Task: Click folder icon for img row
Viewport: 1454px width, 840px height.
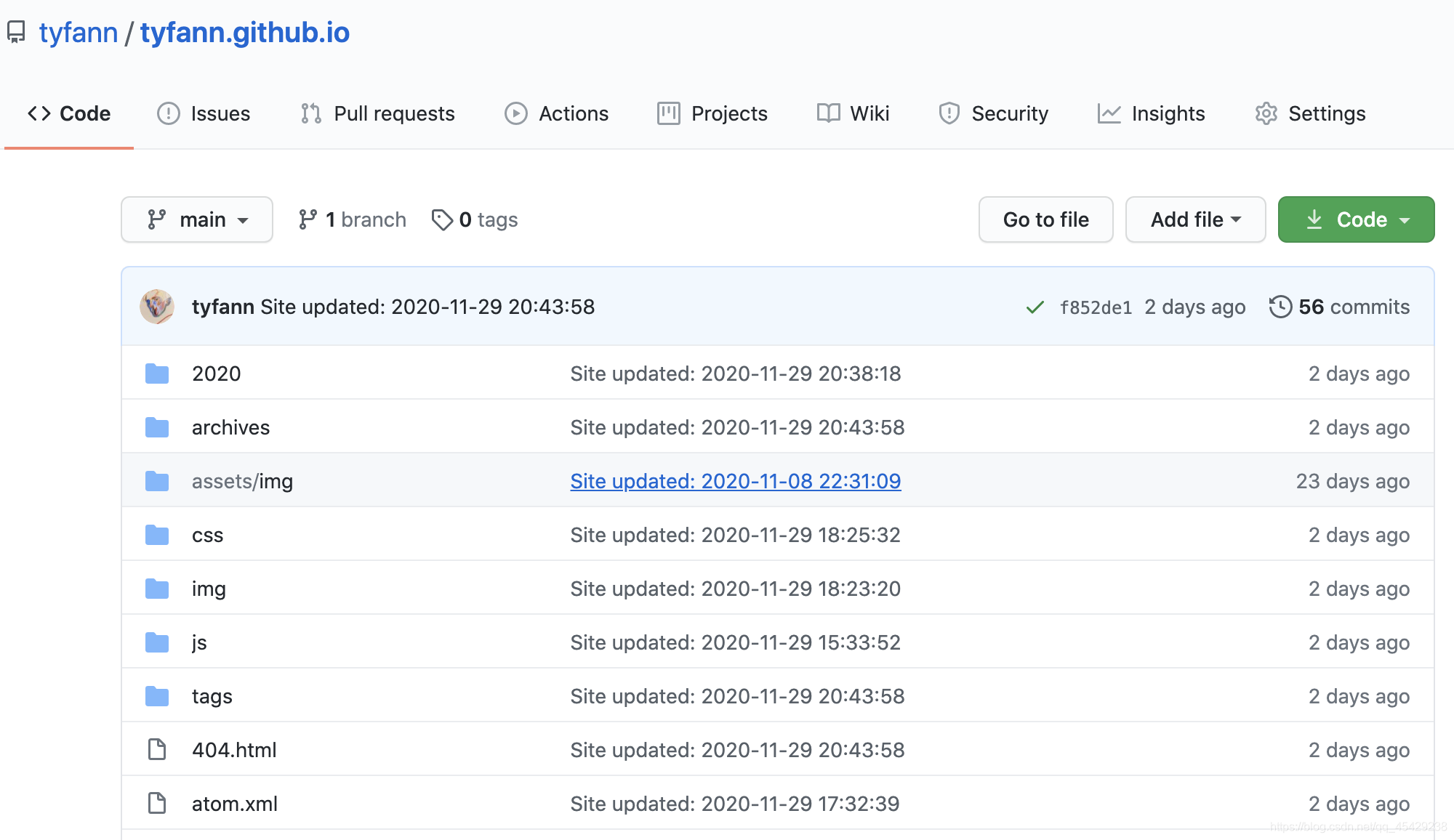Action: [x=157, y=589]
